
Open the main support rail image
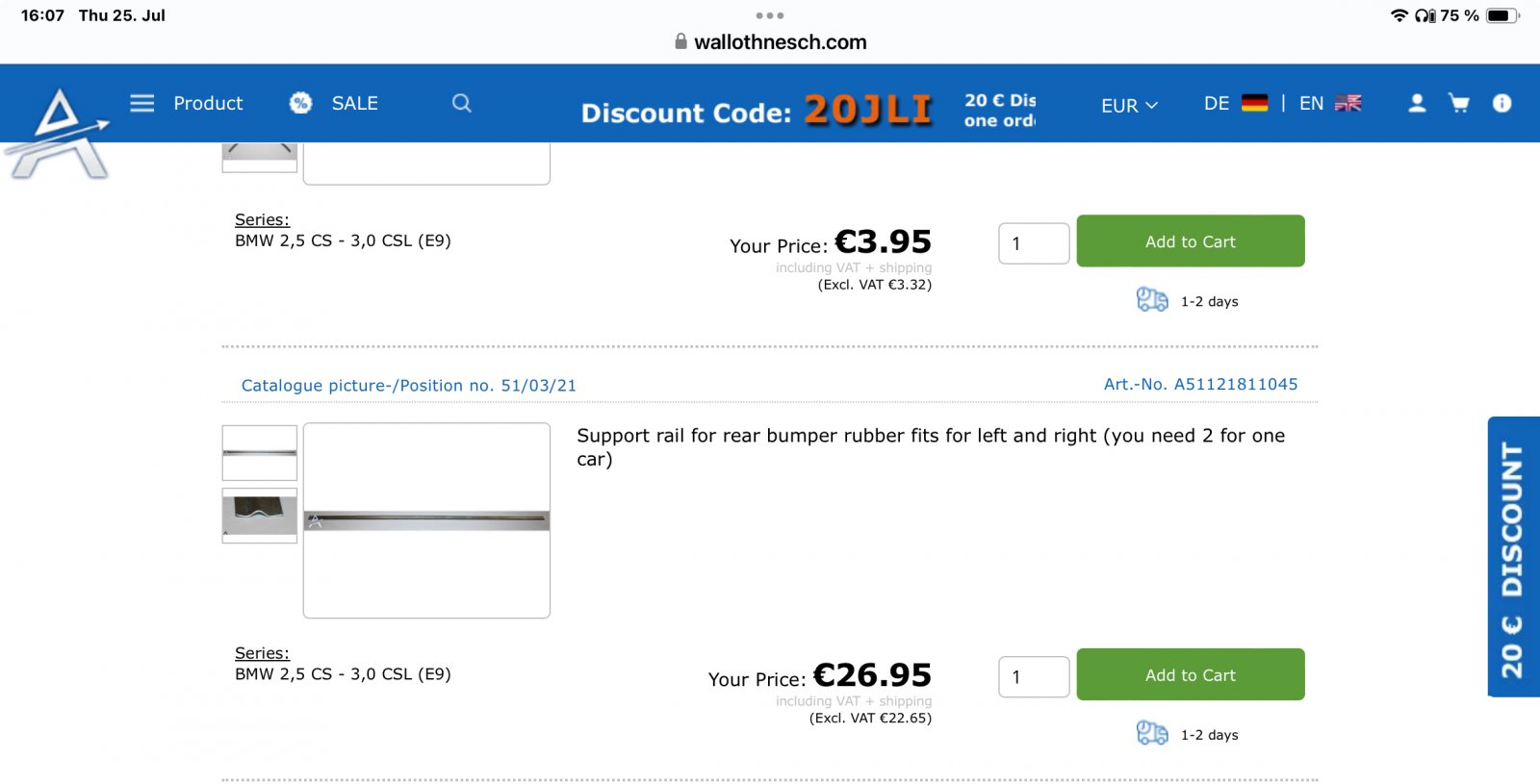click(426, 520)
